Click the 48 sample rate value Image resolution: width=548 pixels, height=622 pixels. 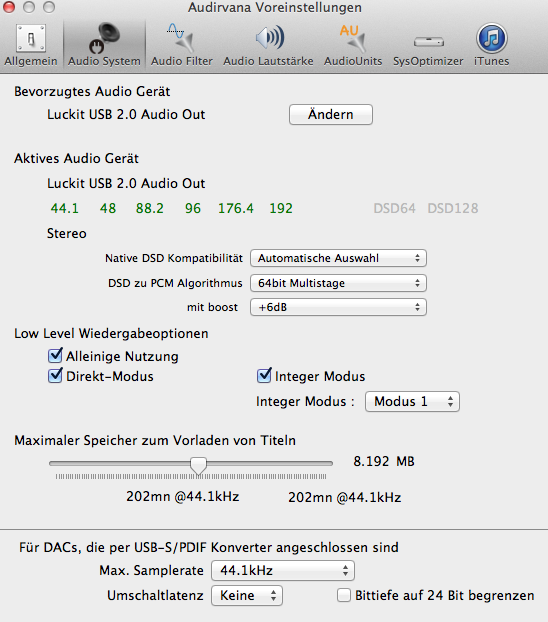[108, 208]
